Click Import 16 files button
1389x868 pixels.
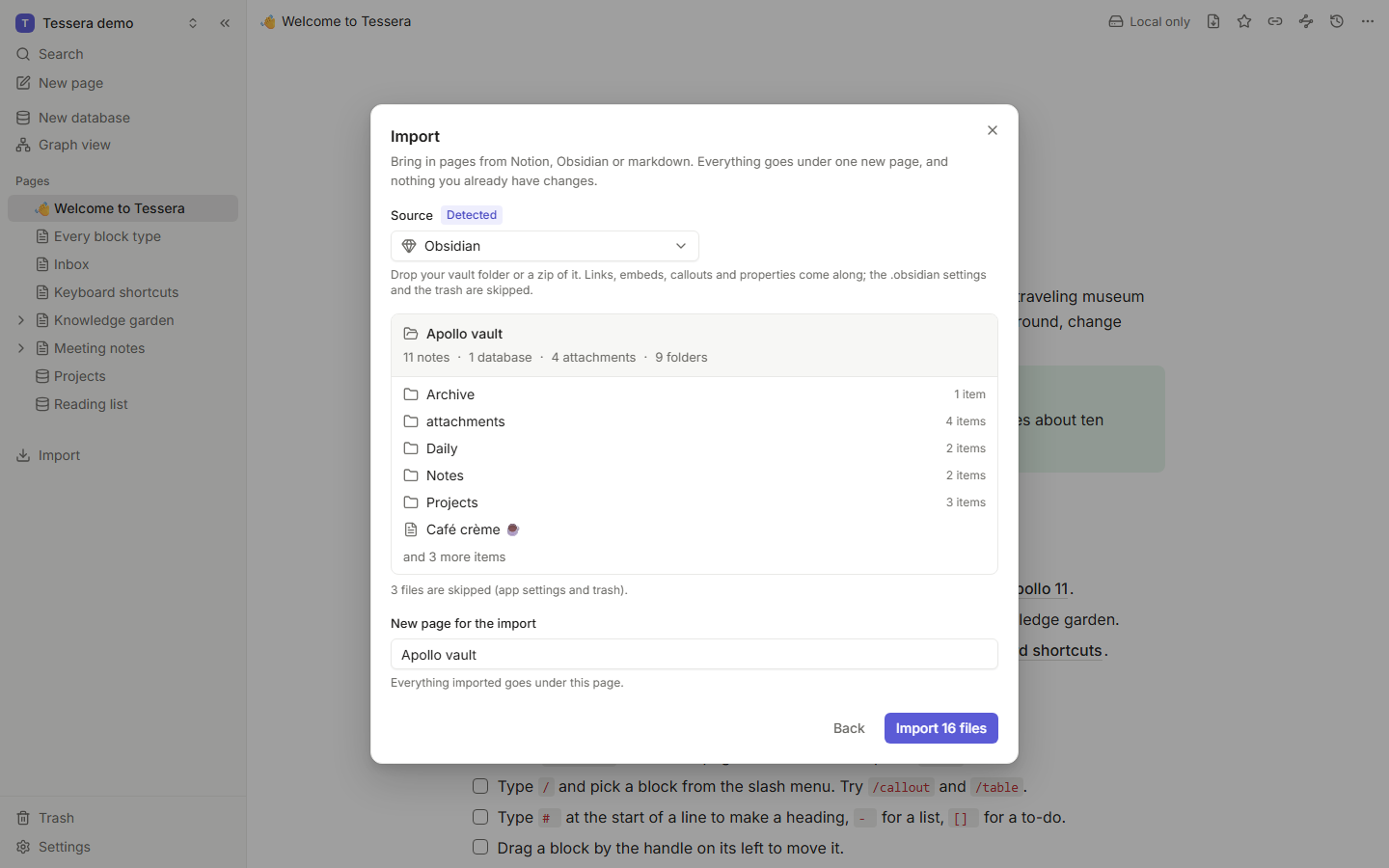coord(941,728)
